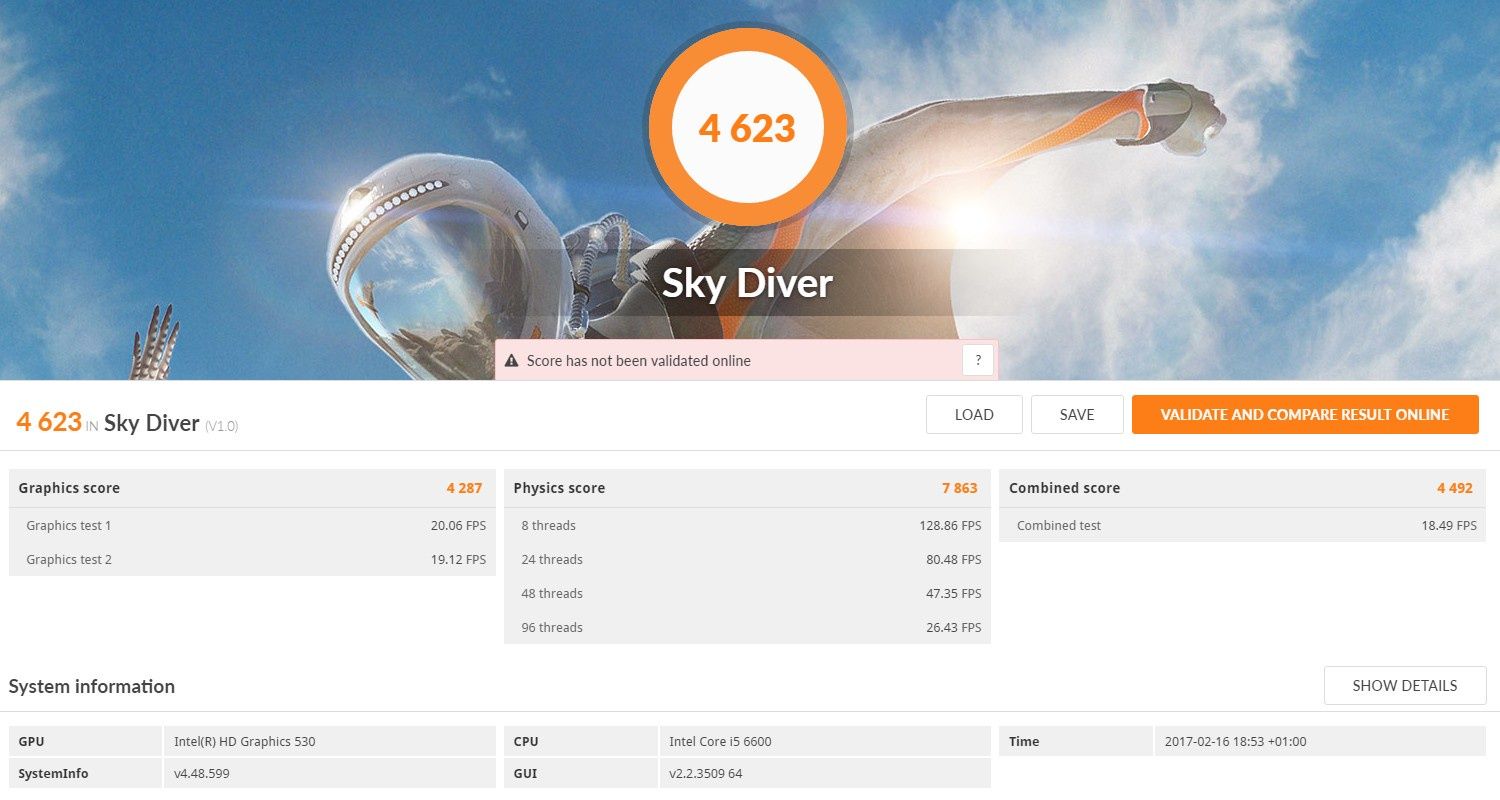Select the 96 threads row label
Viewport: 1500px width, 800px height.
552,627
